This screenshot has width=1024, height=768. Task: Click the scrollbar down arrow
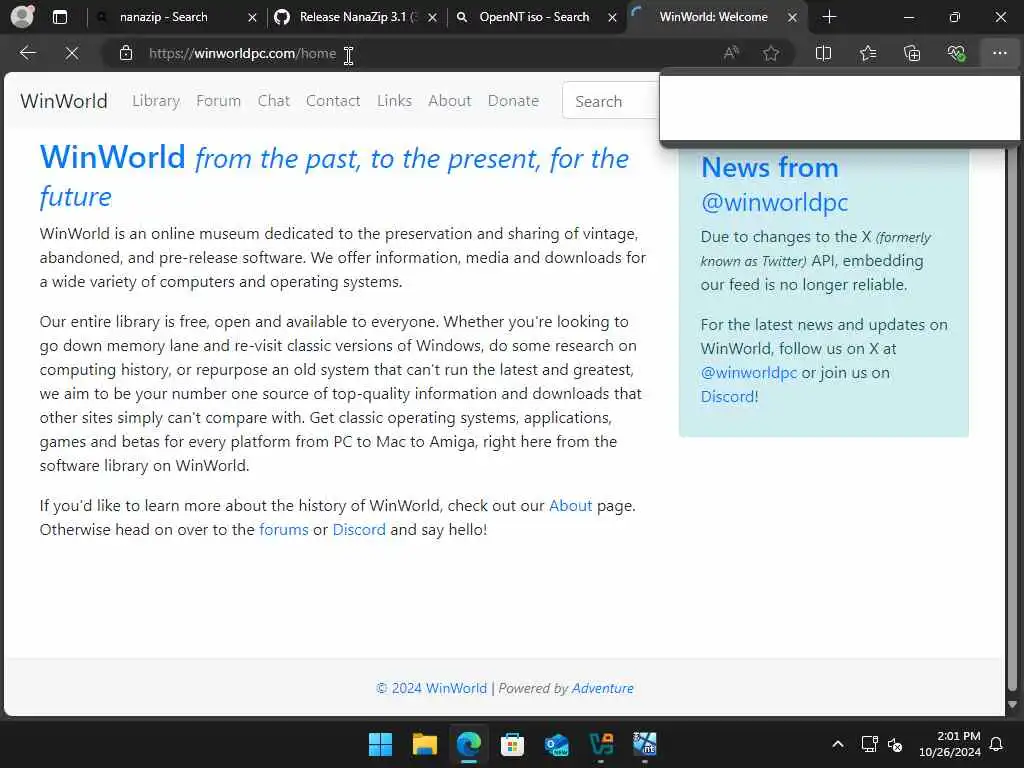coord(1012,705)
